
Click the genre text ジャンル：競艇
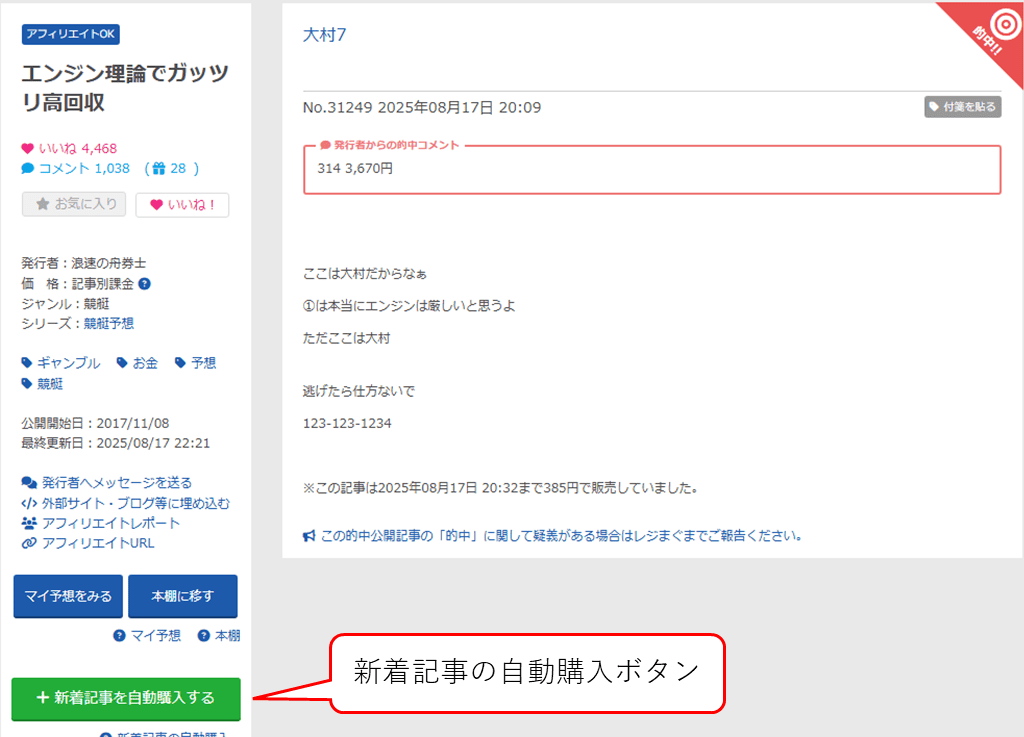(x=65, y=304)
